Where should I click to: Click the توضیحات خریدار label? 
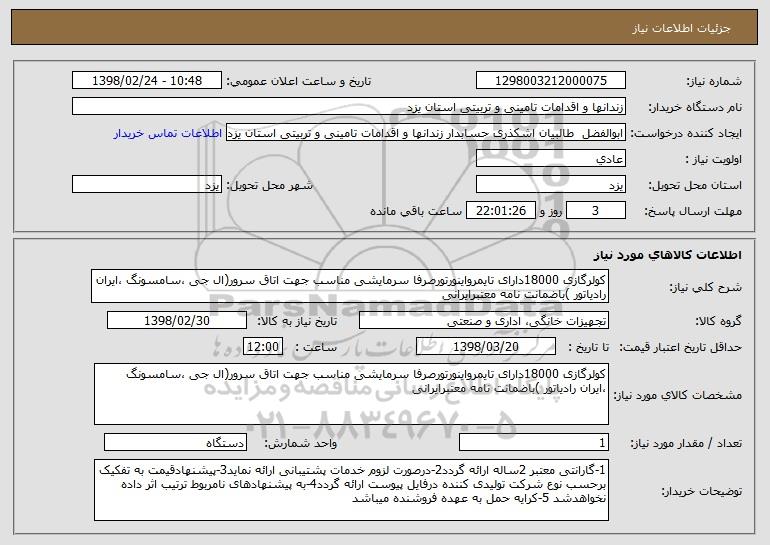tap(701, 491)
